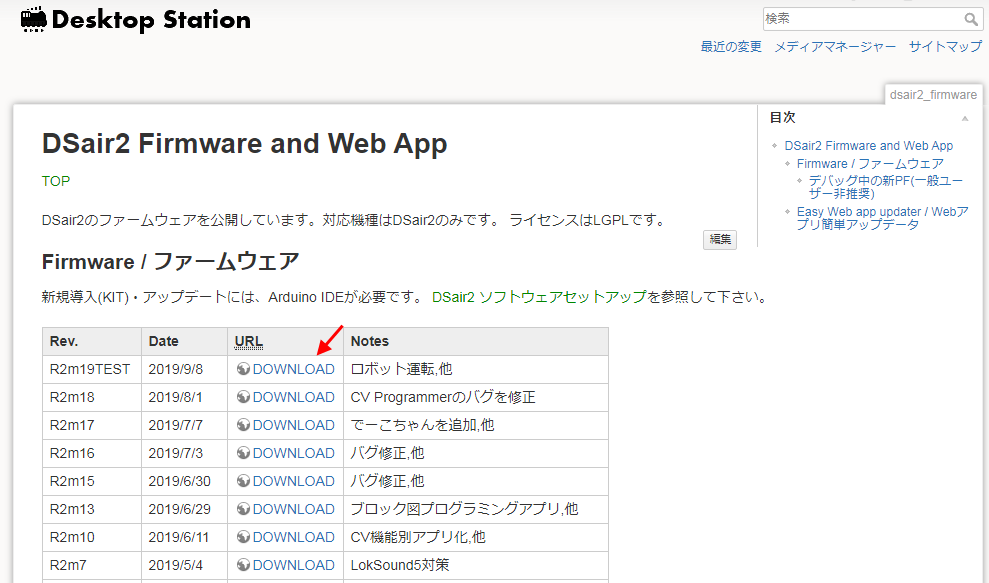Click the Desktop Station site title
This screenshot has width=989, height=583.
(x=151, y=20)
